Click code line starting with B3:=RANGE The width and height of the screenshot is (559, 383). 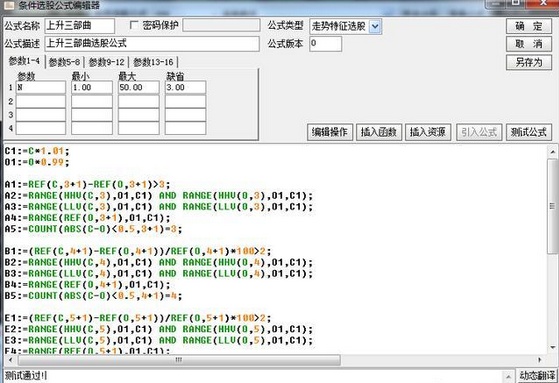coord(159,273)
